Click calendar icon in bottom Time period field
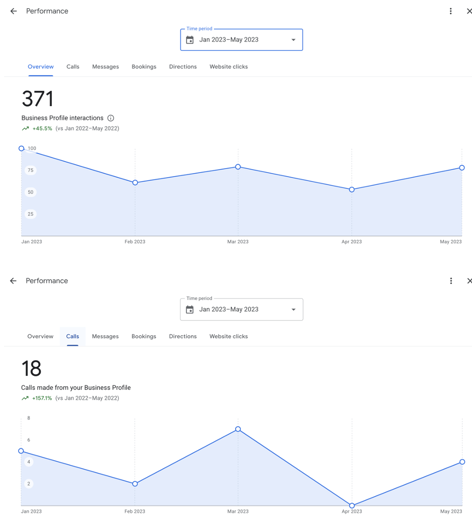 [190, 310]
